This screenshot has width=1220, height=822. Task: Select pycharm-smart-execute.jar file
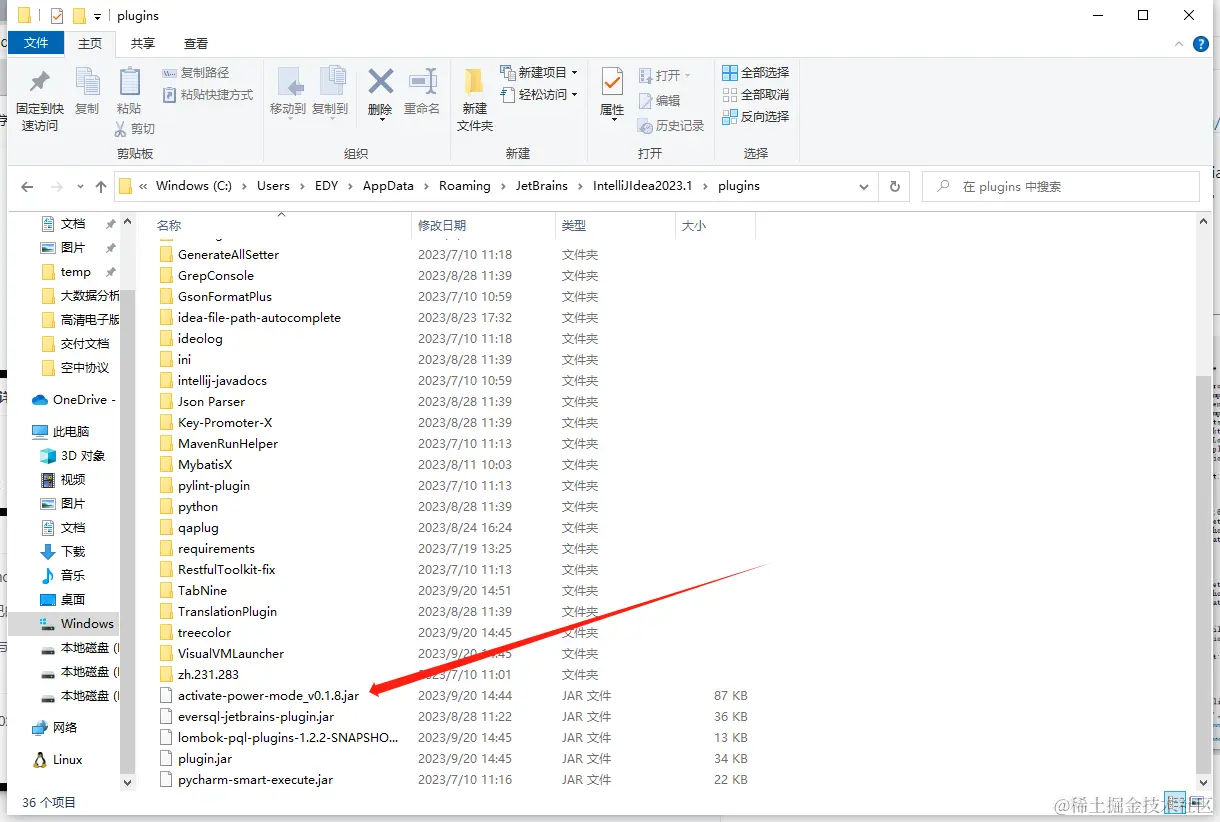point(255,779)
